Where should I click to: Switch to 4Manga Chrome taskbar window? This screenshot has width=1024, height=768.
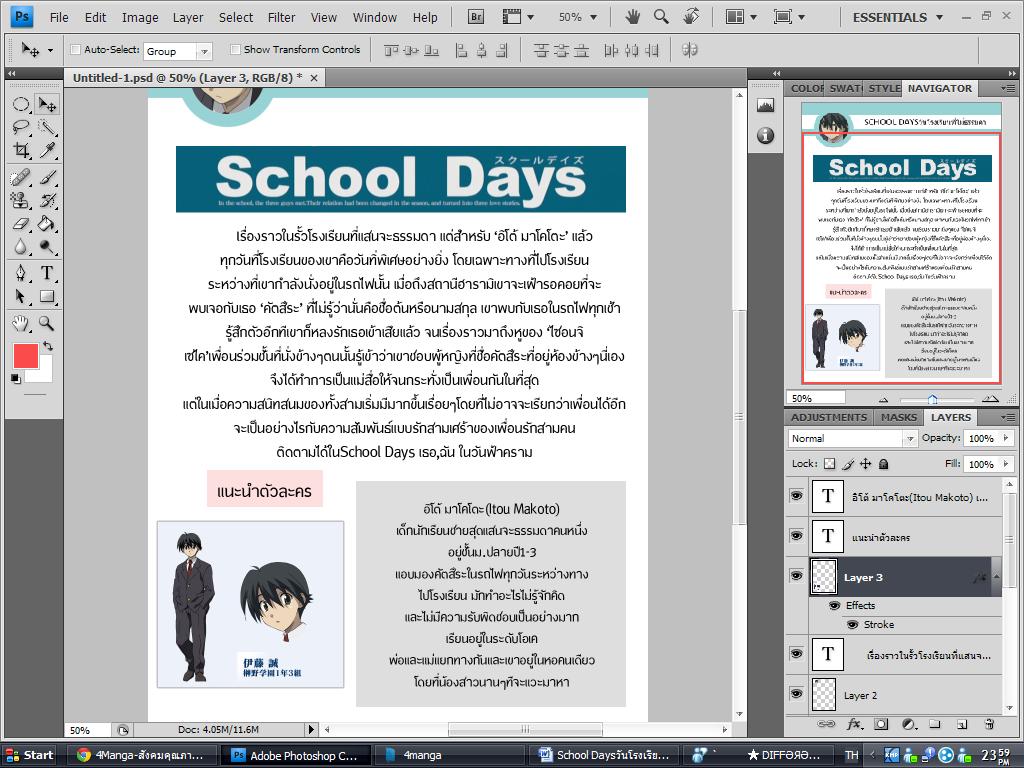point(140,755)
